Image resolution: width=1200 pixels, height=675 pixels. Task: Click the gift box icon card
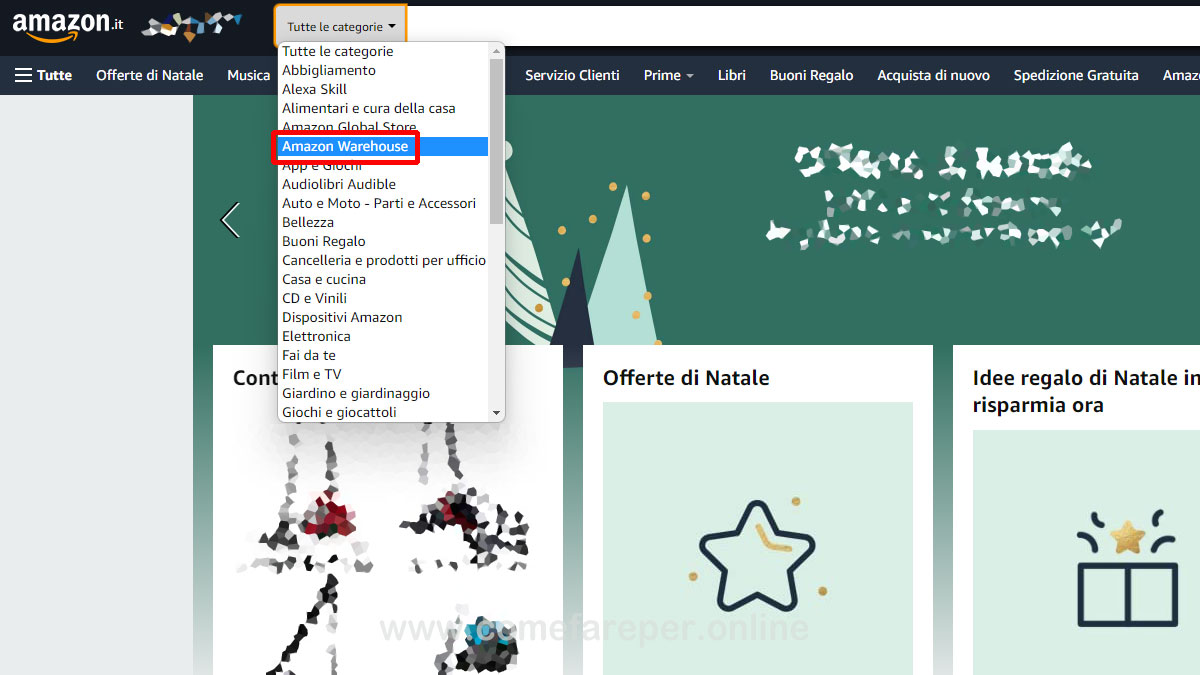tap(1125, 568)
